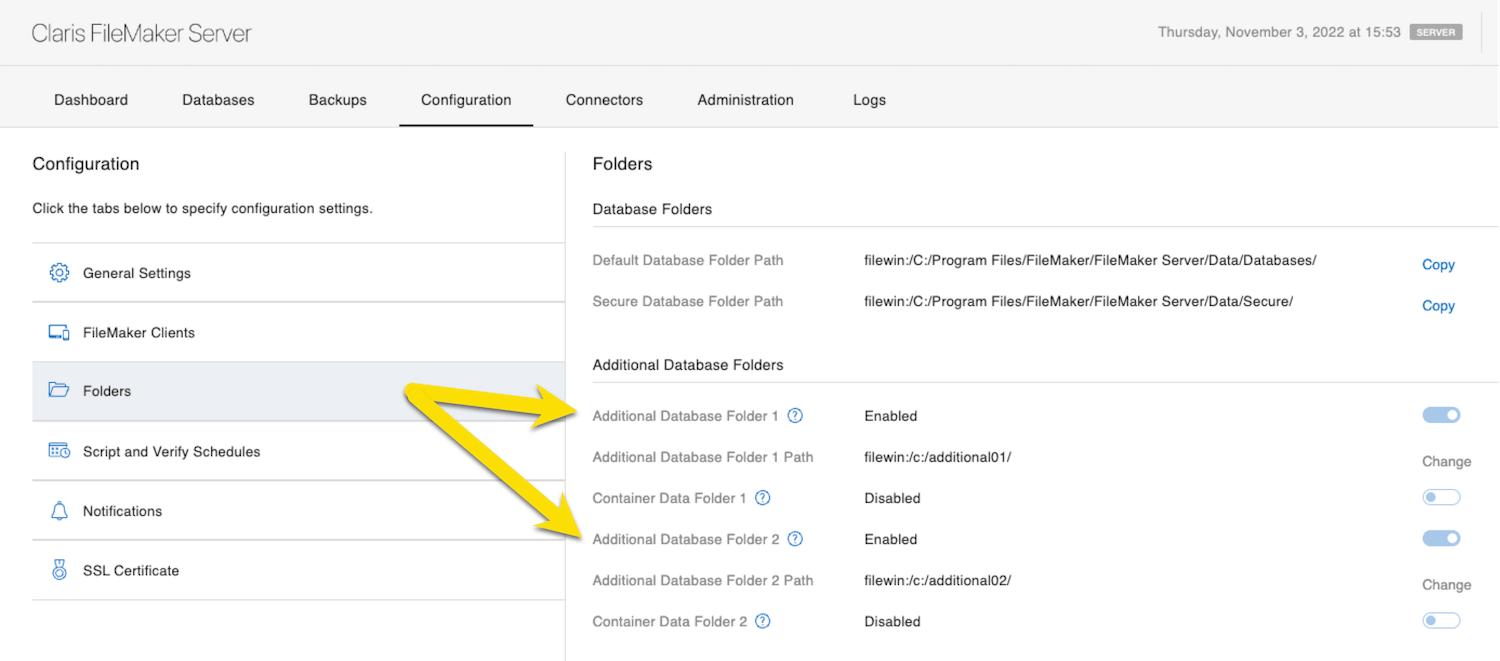Viewport: 1500px width, 661px height.
Task: Click the filewin:/c:/additional01/ path value
Action: [x=938, y=457]
